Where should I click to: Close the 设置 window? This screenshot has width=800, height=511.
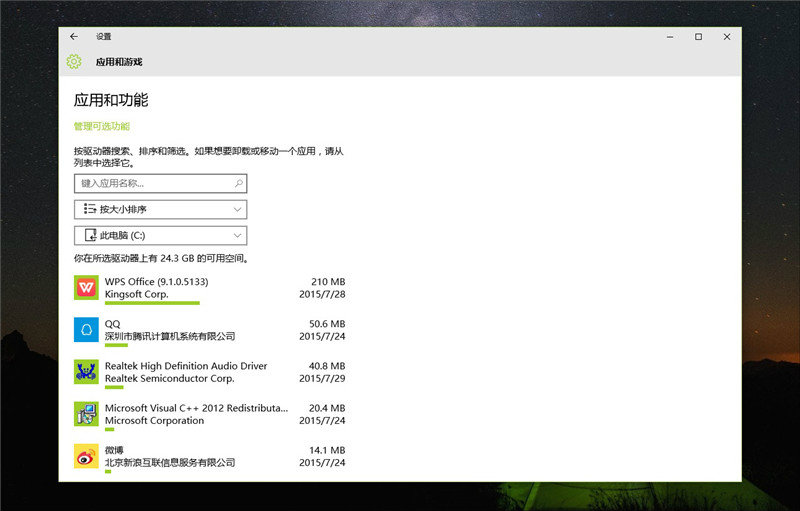(x=727, y=37)
